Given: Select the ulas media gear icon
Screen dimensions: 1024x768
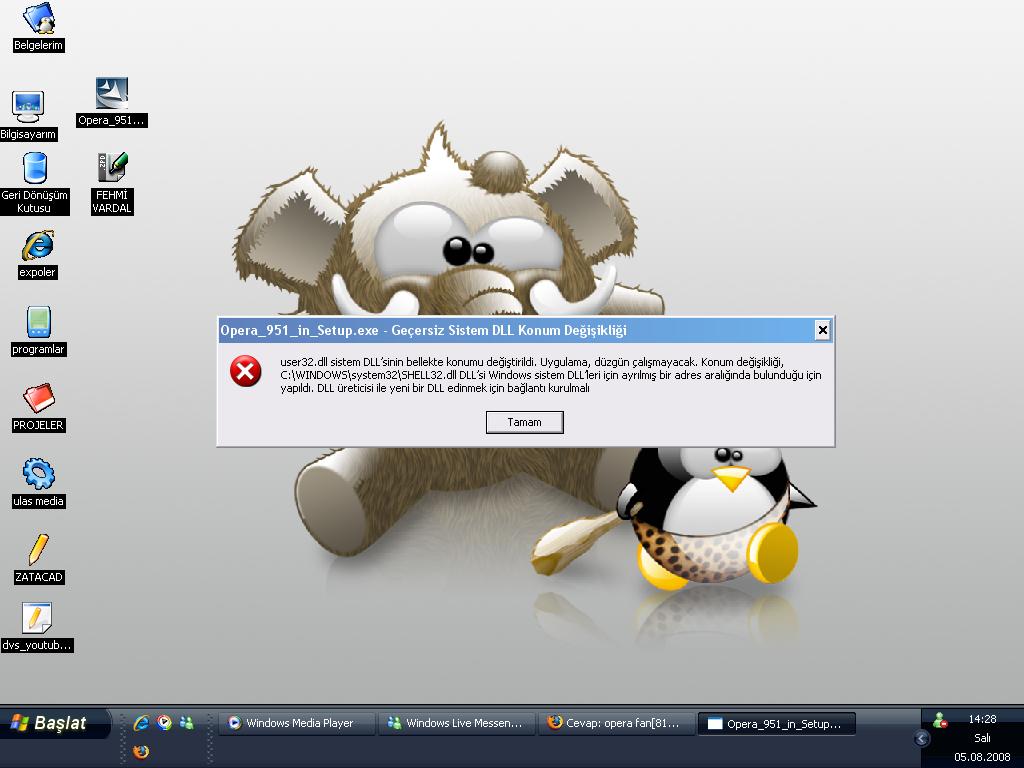Looking at the screenshot, I should (38, 474).
